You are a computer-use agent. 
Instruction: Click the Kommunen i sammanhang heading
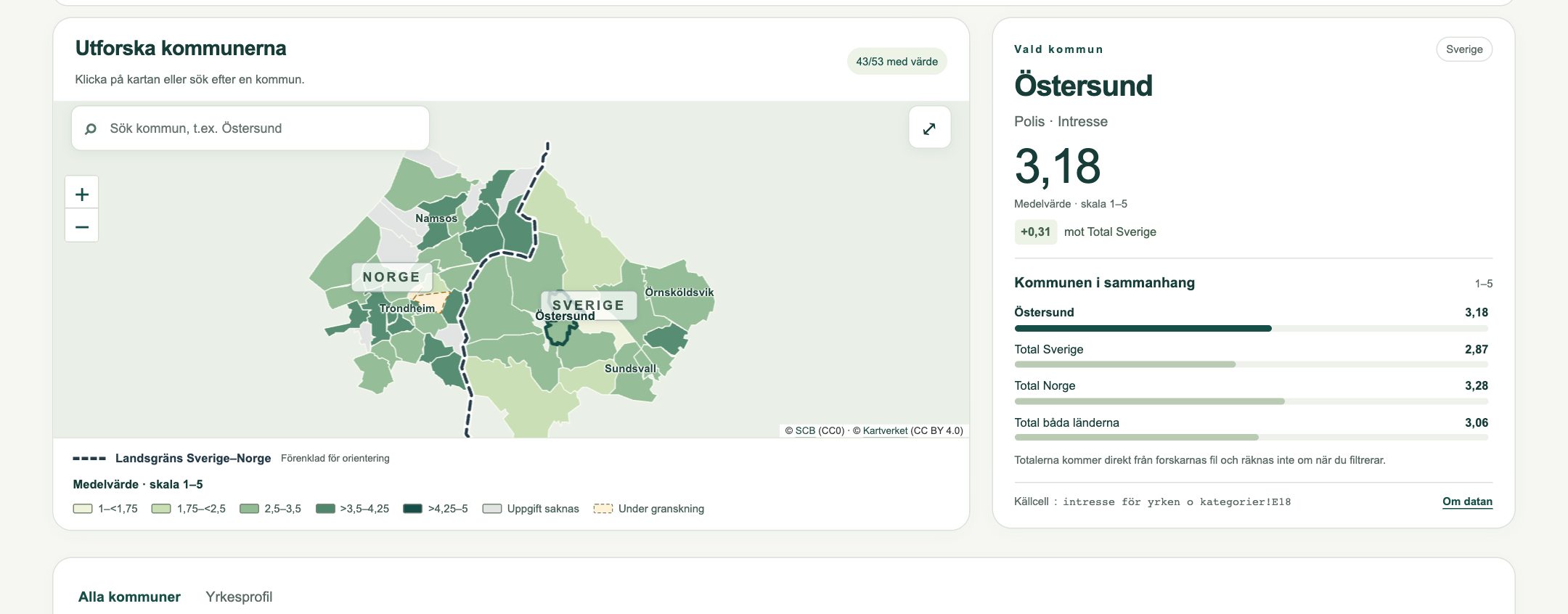[x=1104, y=283]
